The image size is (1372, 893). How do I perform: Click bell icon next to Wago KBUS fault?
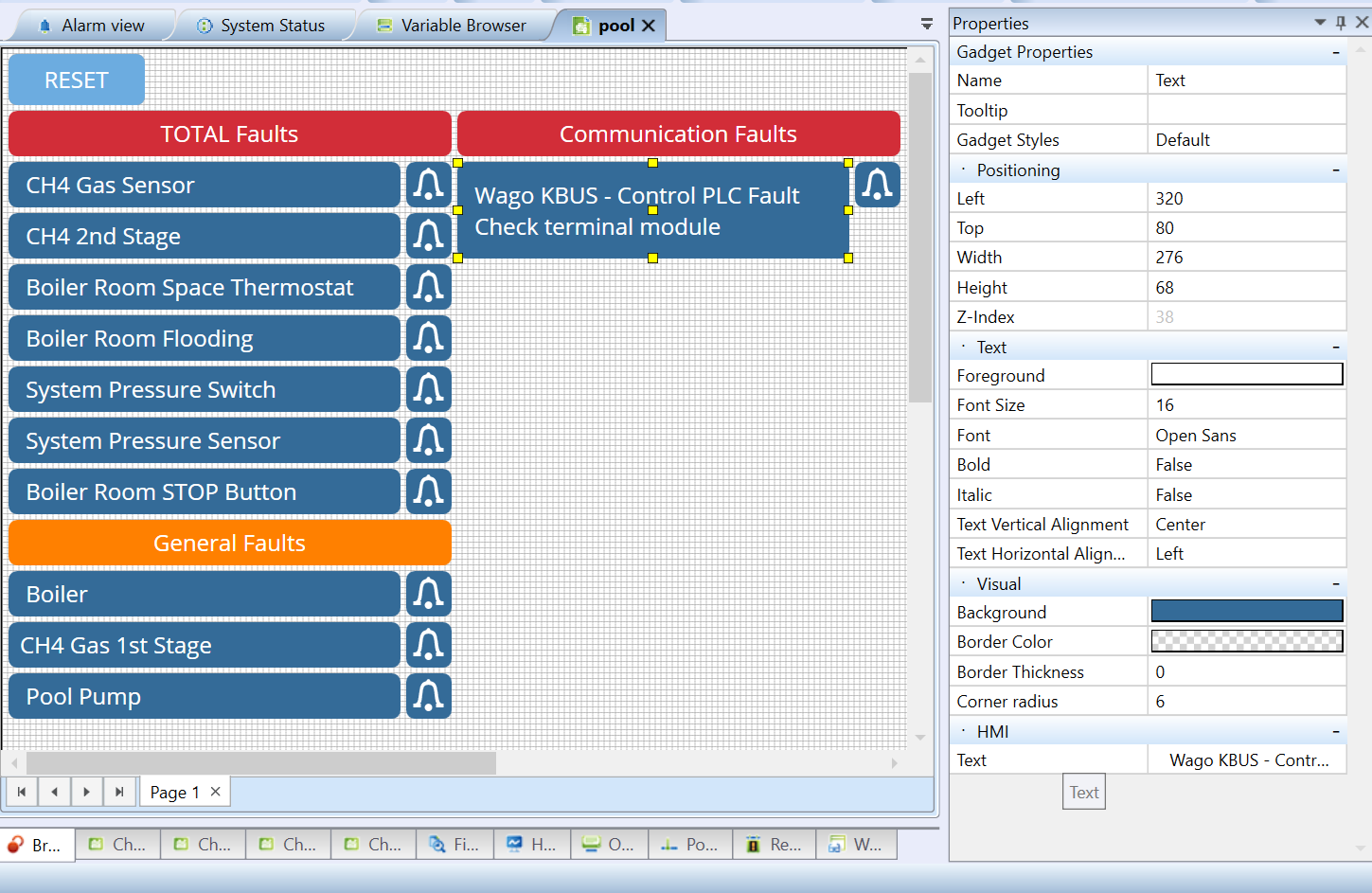[x=878, y=185]
